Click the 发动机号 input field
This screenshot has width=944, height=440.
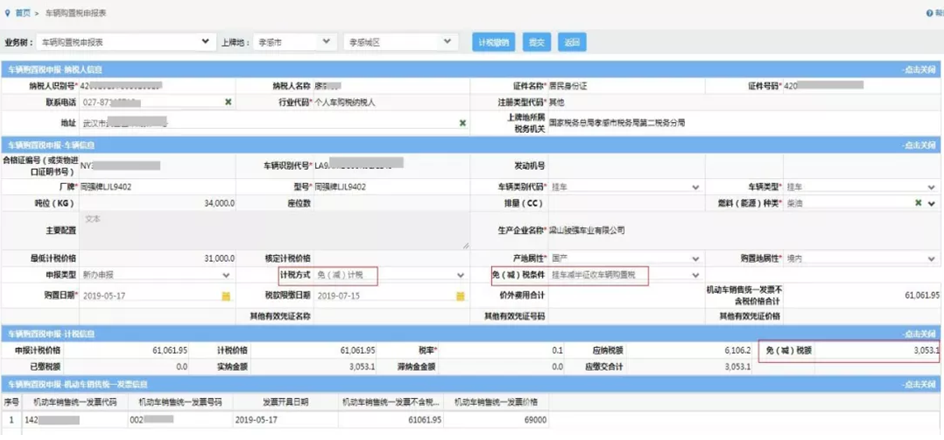[x=626, y=166]
